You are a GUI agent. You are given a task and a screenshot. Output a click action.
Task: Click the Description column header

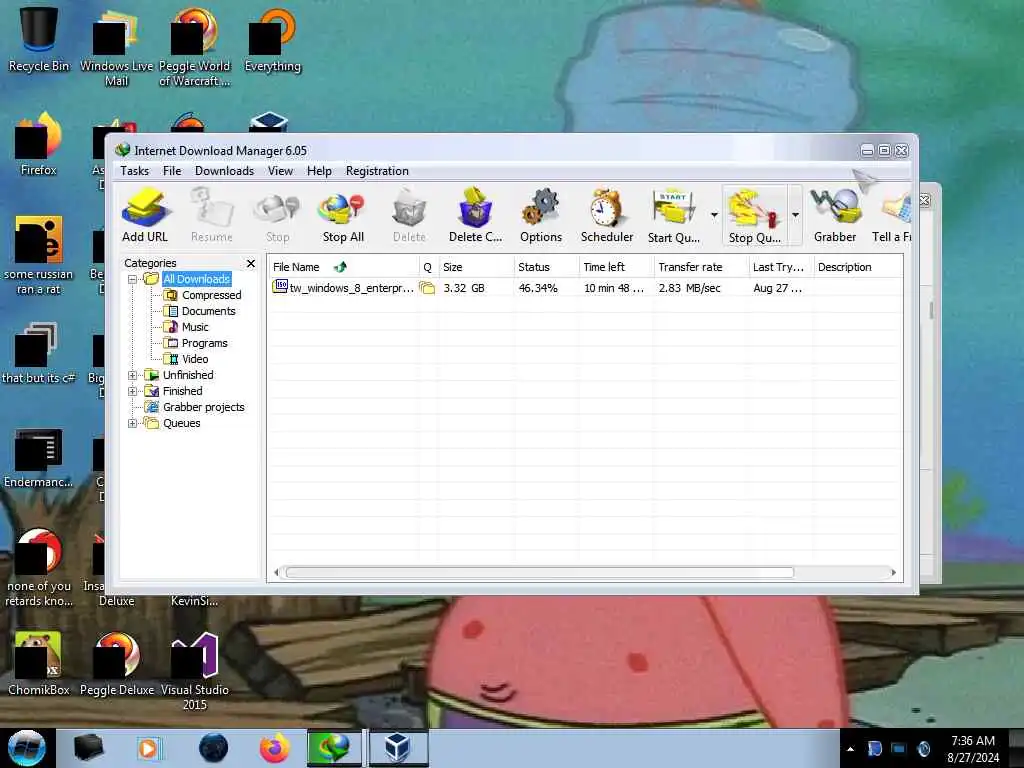[858, 267]
